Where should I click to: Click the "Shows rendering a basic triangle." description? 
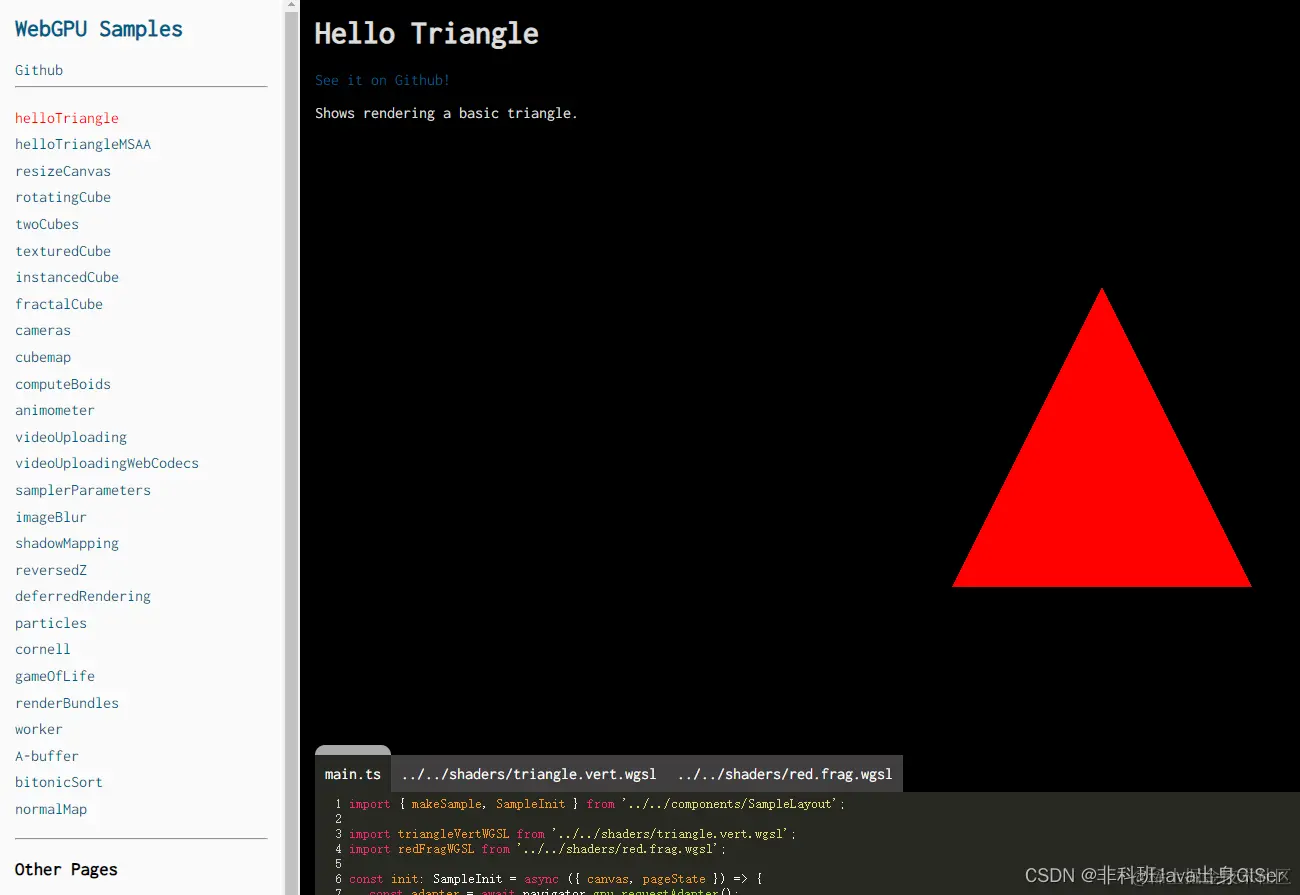(x=446, y=113)
